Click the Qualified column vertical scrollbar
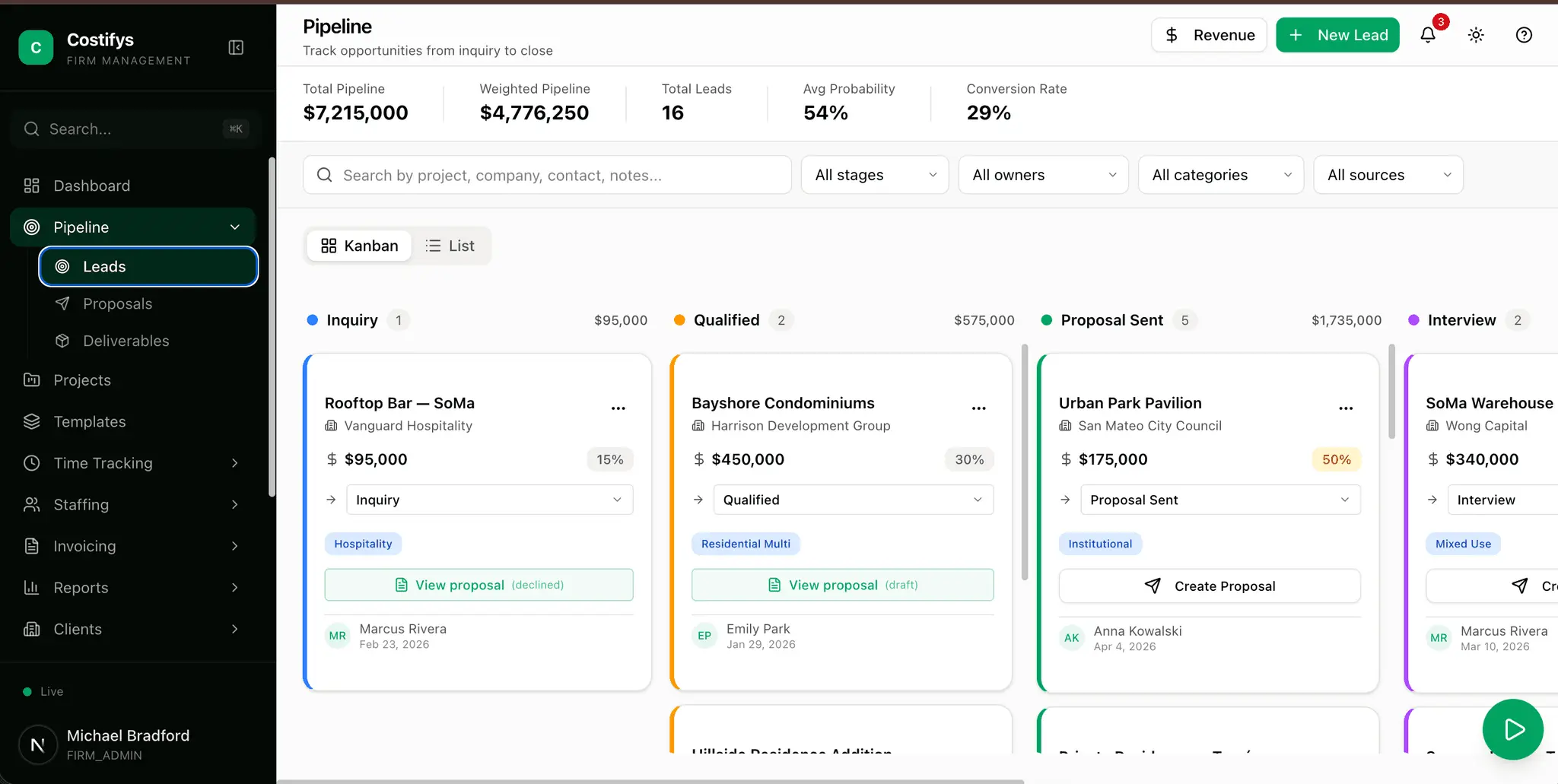The image size is (1558, 784). 1025,462
